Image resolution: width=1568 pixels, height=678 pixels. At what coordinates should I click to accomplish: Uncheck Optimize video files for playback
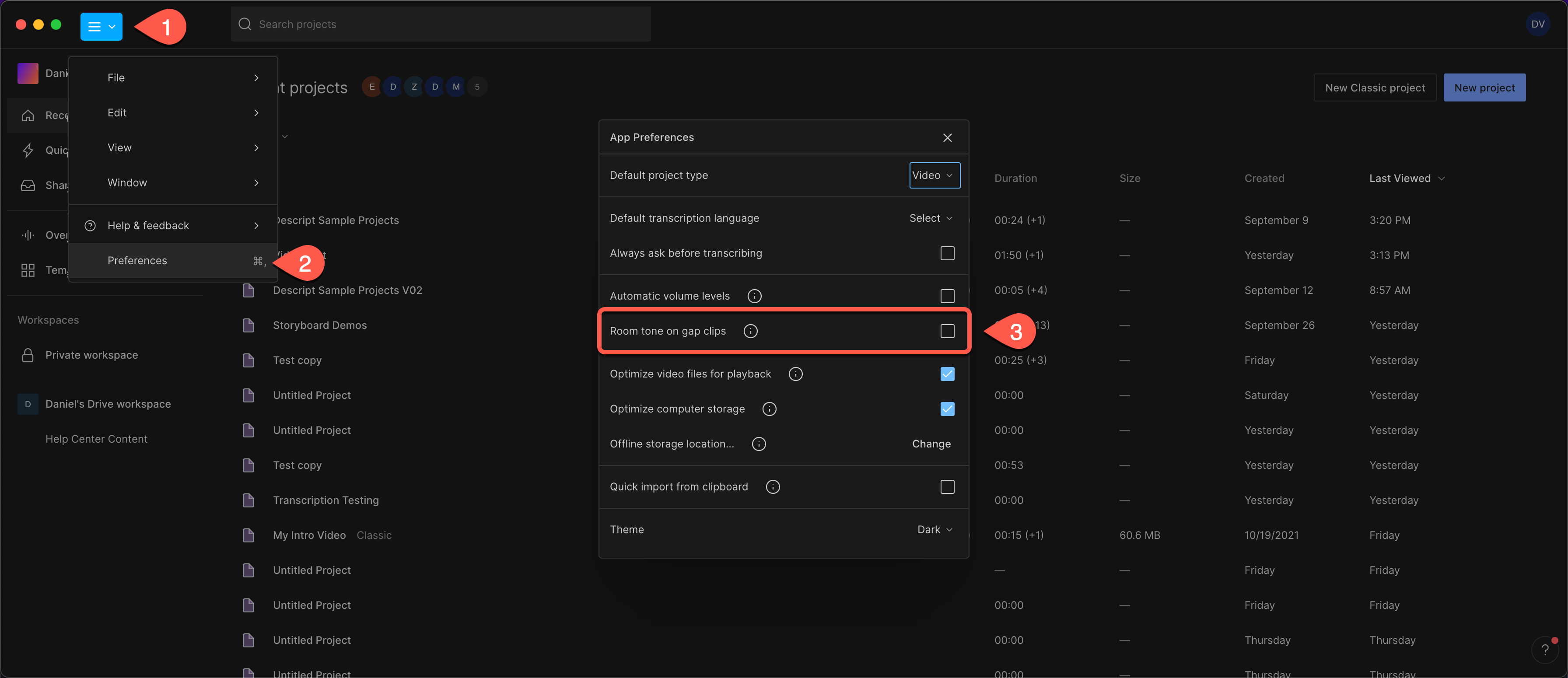[x=947, y=374]
